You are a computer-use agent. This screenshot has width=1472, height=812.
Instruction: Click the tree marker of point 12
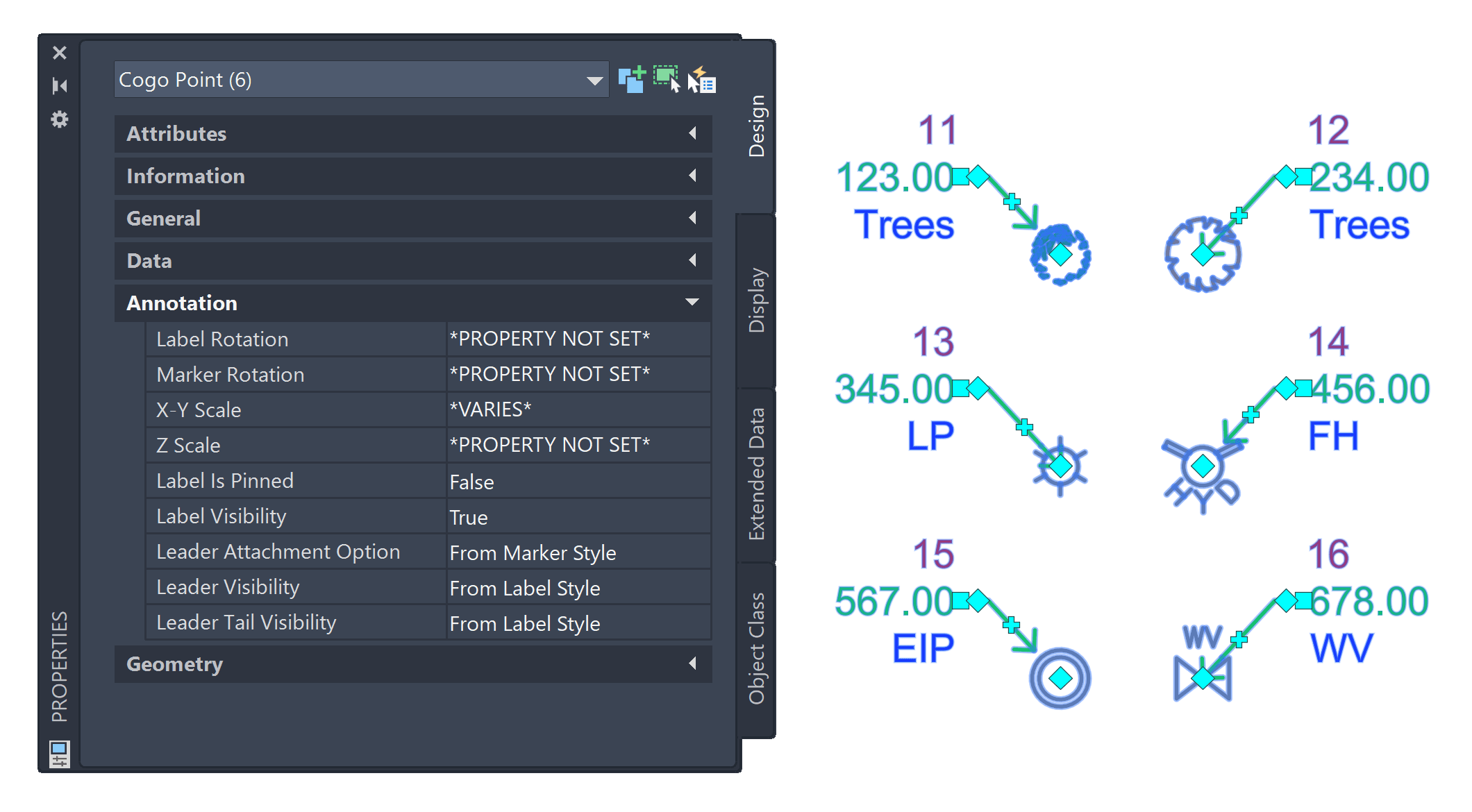1203,255
